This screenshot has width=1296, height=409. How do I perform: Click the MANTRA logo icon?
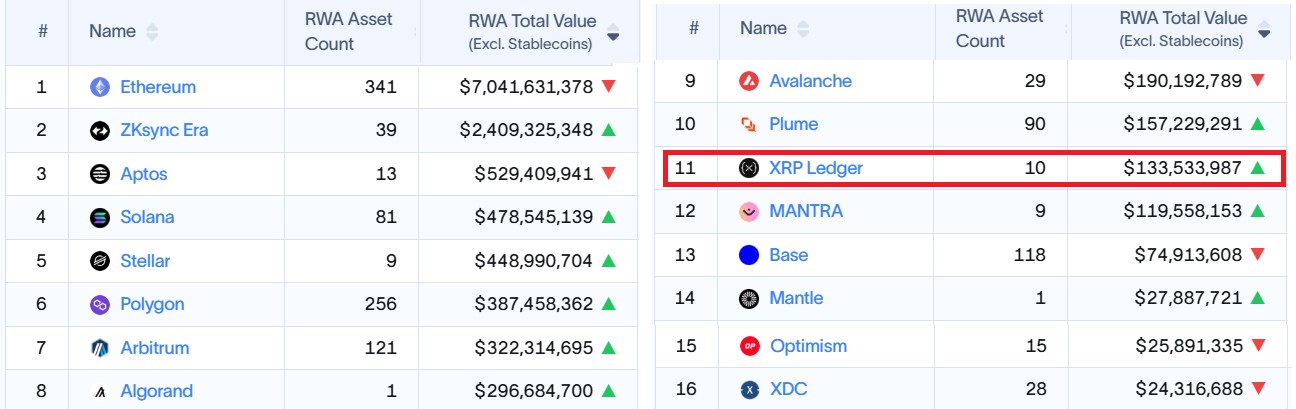click(749, 211)
